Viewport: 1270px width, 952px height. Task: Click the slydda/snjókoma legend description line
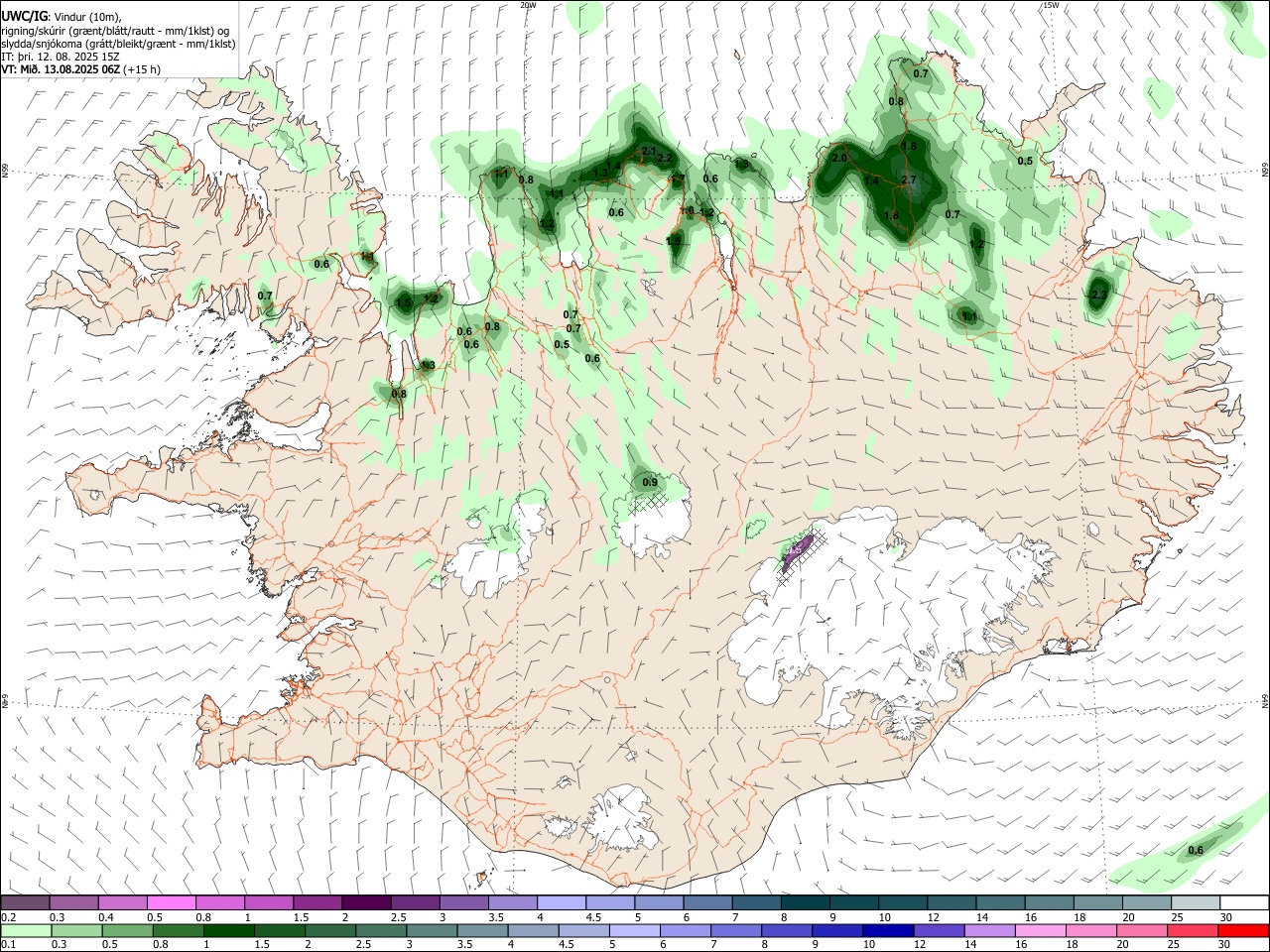118,44
